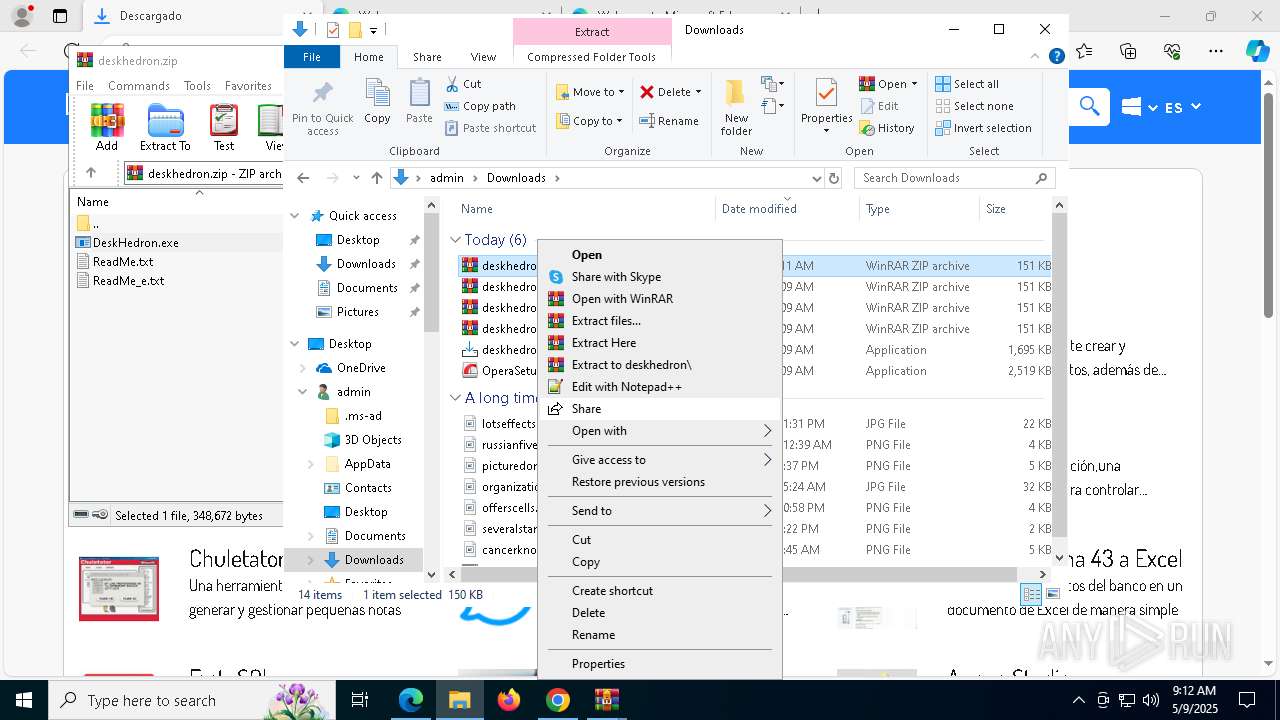Click Rename in the Organize group
1280x720 pixels.
point(669,121)
